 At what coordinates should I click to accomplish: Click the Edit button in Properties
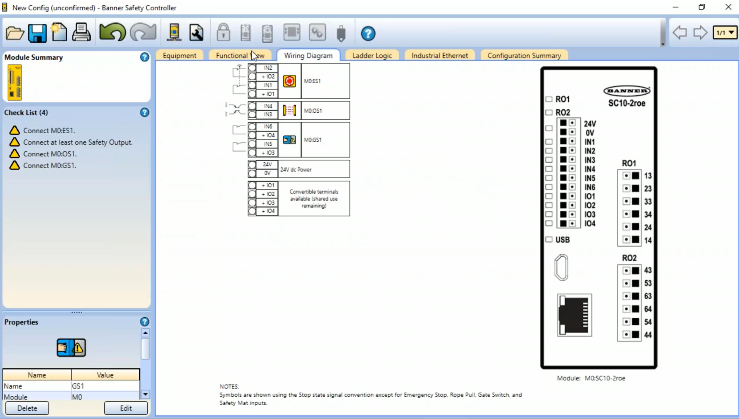[126, 408]
